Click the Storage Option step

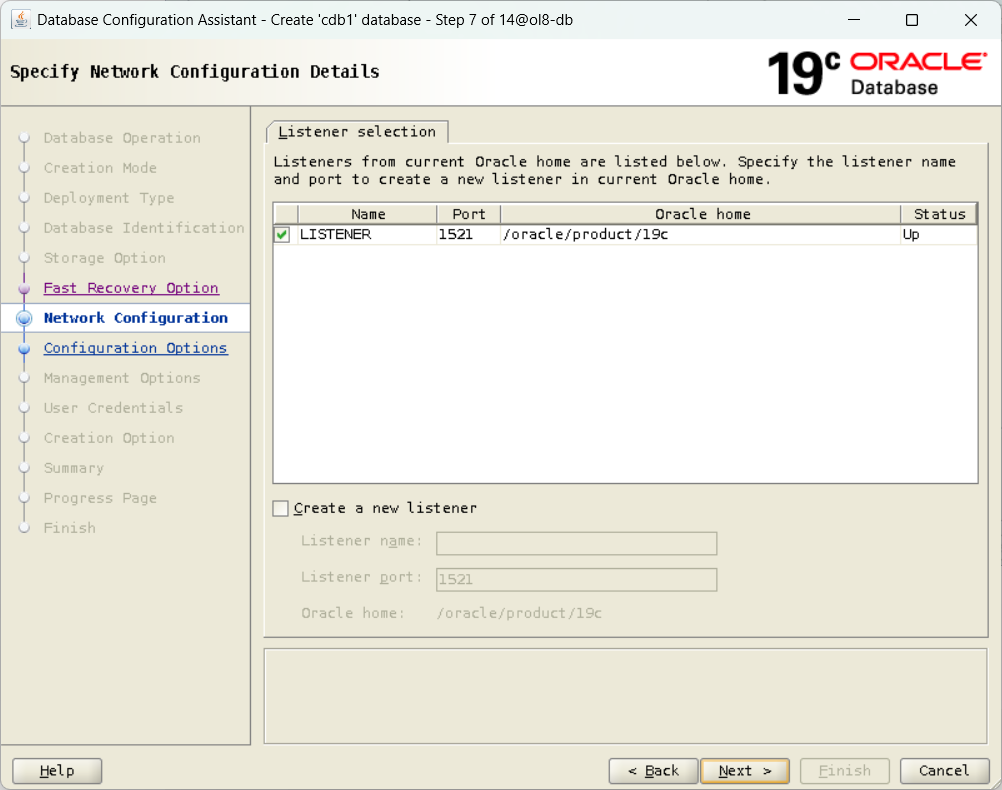click(x=105, y=258)
